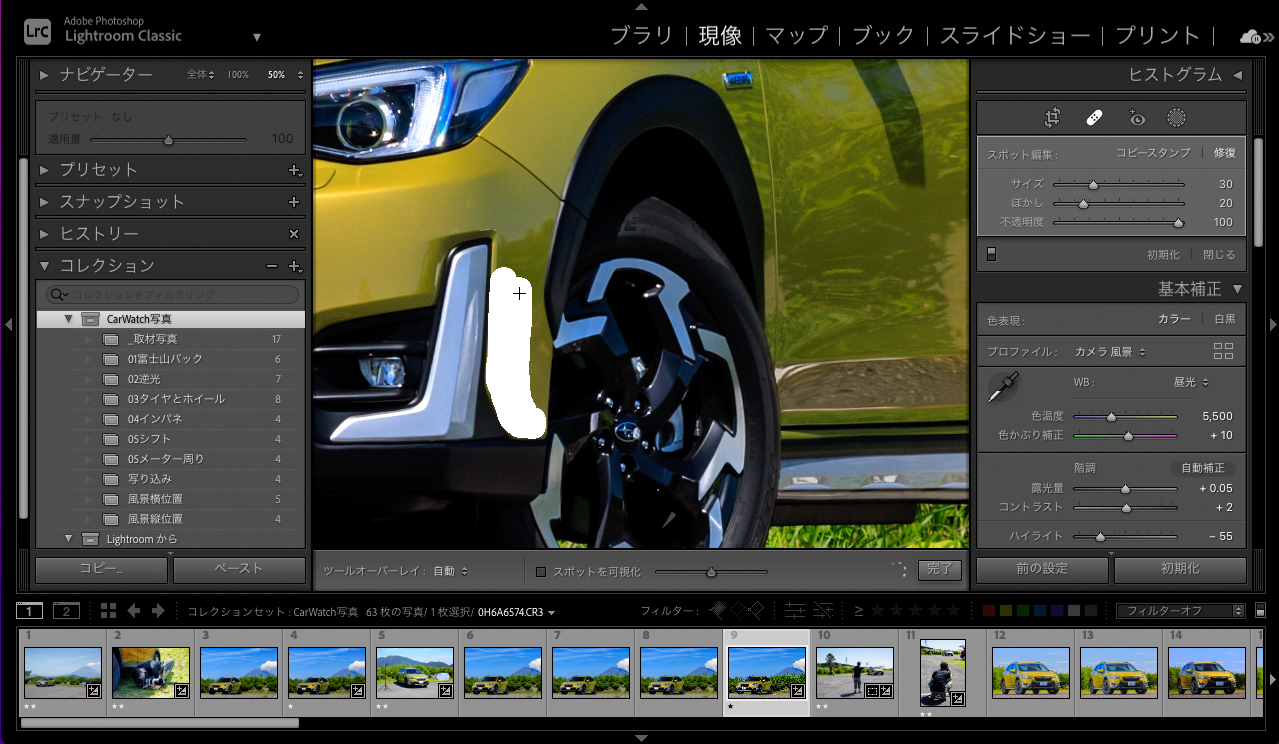Collapse the CarWatch写真 collection set
This screenshot has height=744, width=1279.
tap(68, 319)
